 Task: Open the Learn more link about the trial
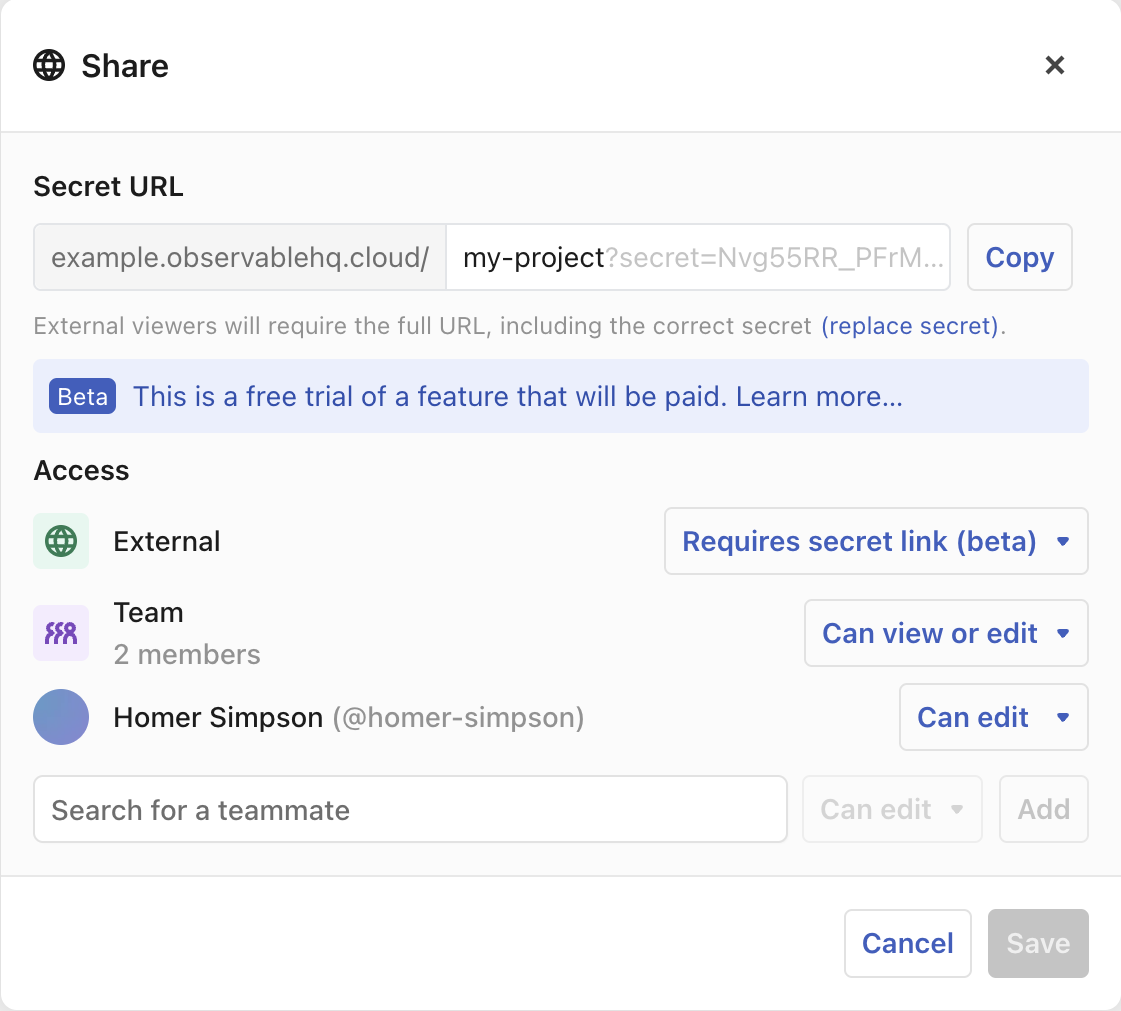coord(816,396)
